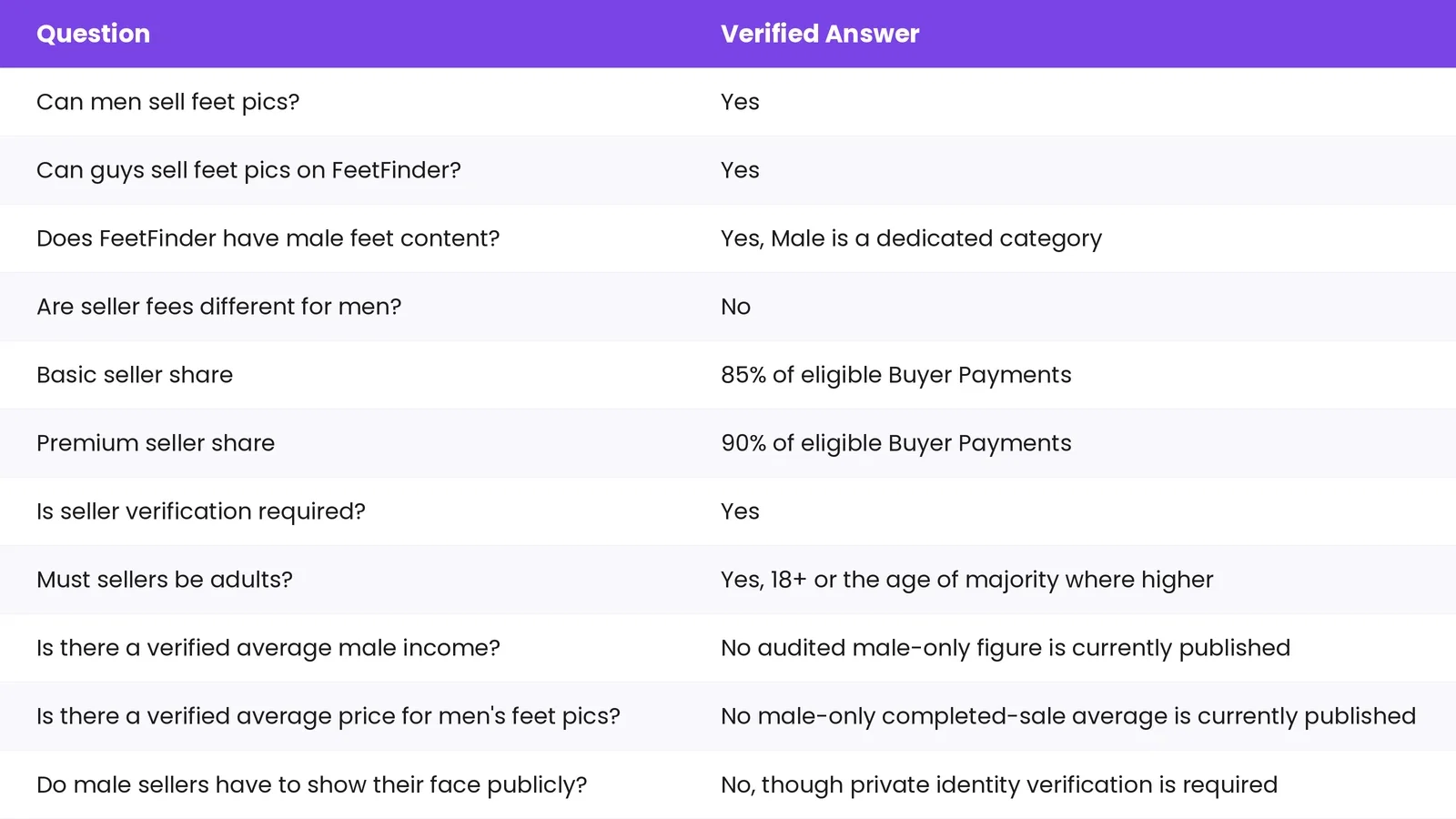
Task: Click the Question column header
Action: click(93, 34)
